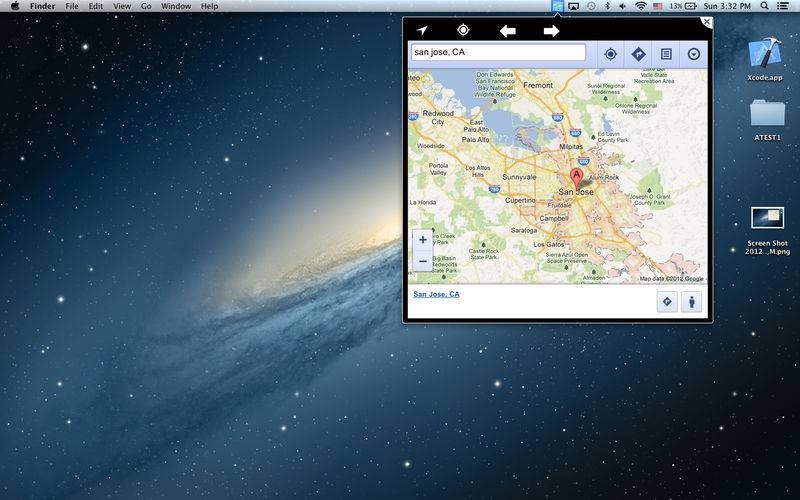This screenshot has width=800, height=500.
Task: Open the Edit menu
Action: [95, 6]
